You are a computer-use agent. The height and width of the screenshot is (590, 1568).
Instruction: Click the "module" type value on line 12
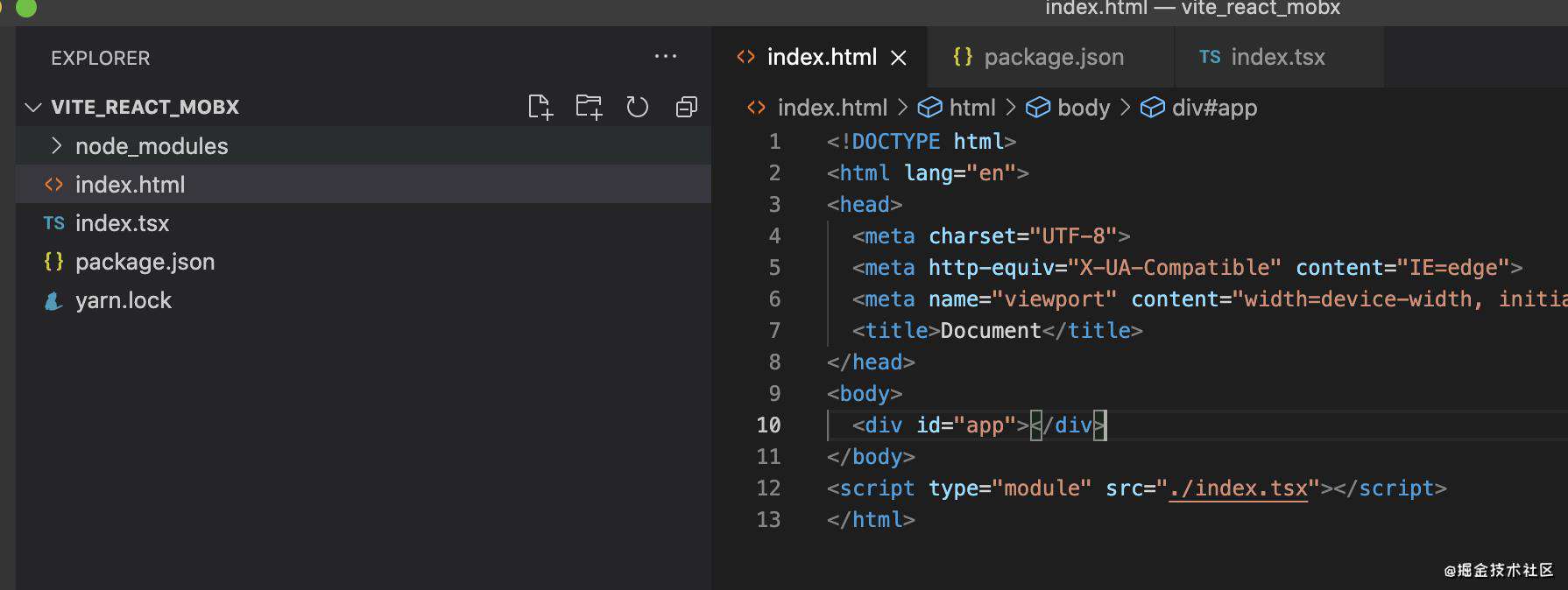click(x=1042, y=488)
